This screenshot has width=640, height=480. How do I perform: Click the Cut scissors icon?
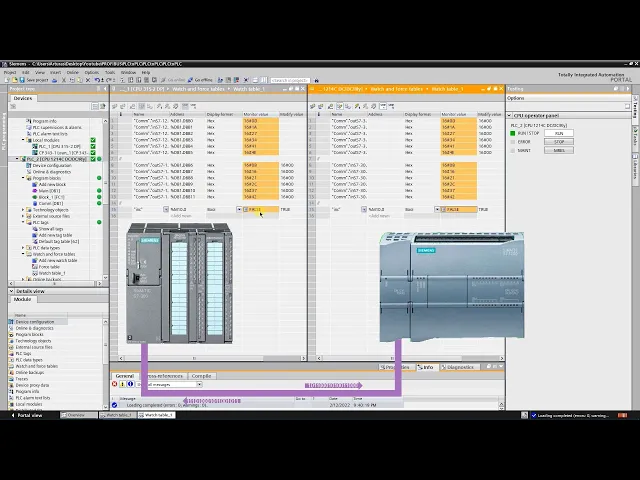tap(64, 80)
